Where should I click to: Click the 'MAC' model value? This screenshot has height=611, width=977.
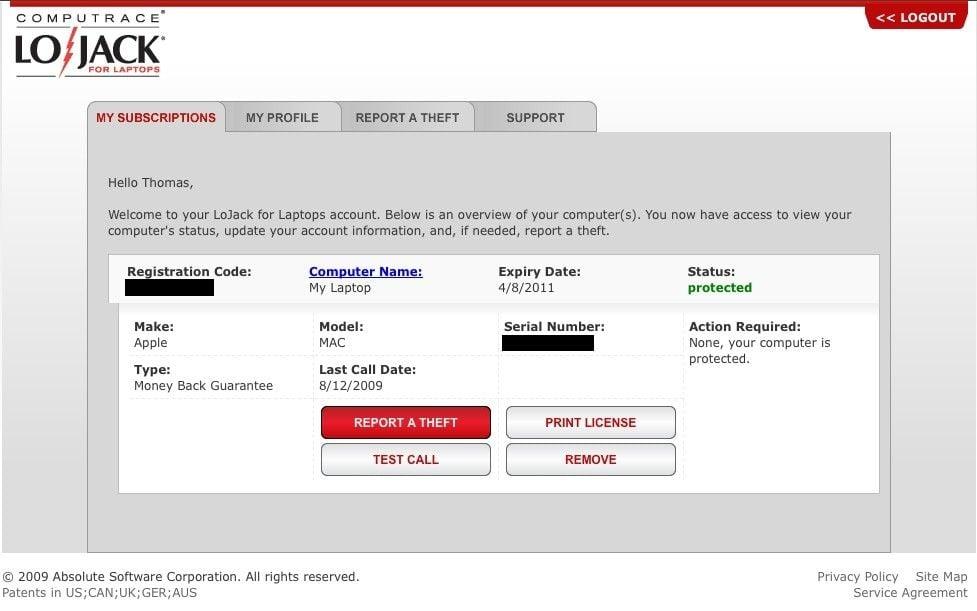(x=332, y=343)
